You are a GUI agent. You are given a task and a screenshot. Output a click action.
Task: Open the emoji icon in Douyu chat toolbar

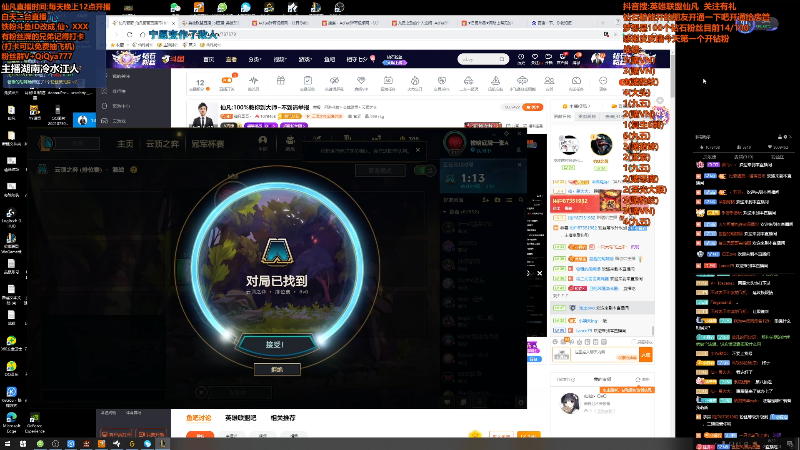point(556,342)
